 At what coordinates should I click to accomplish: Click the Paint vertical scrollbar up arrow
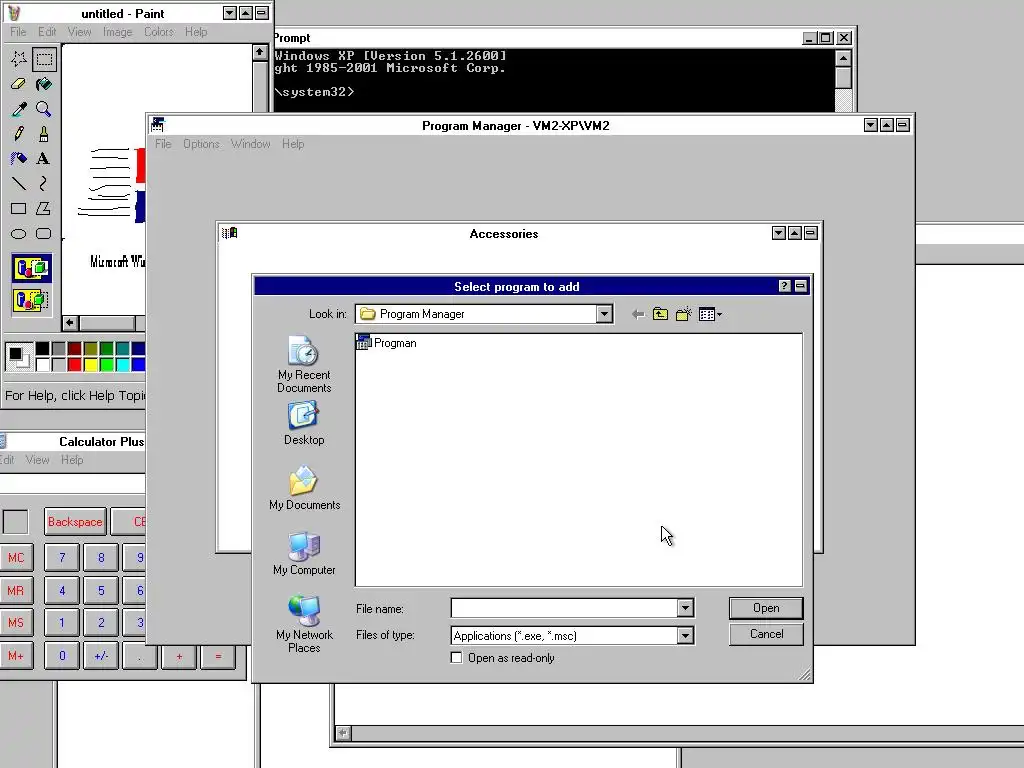tap(260, 52)
